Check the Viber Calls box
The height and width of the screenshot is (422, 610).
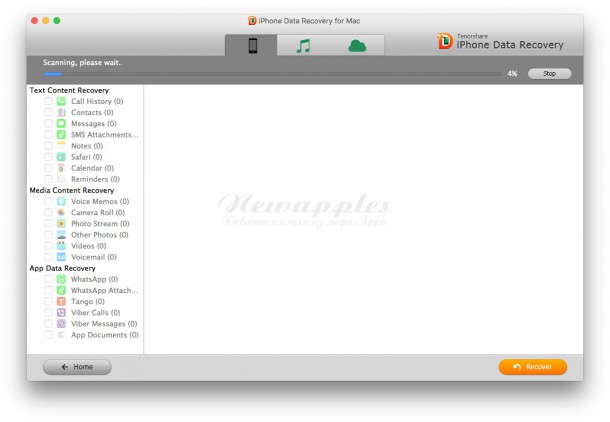pos(48,312)
